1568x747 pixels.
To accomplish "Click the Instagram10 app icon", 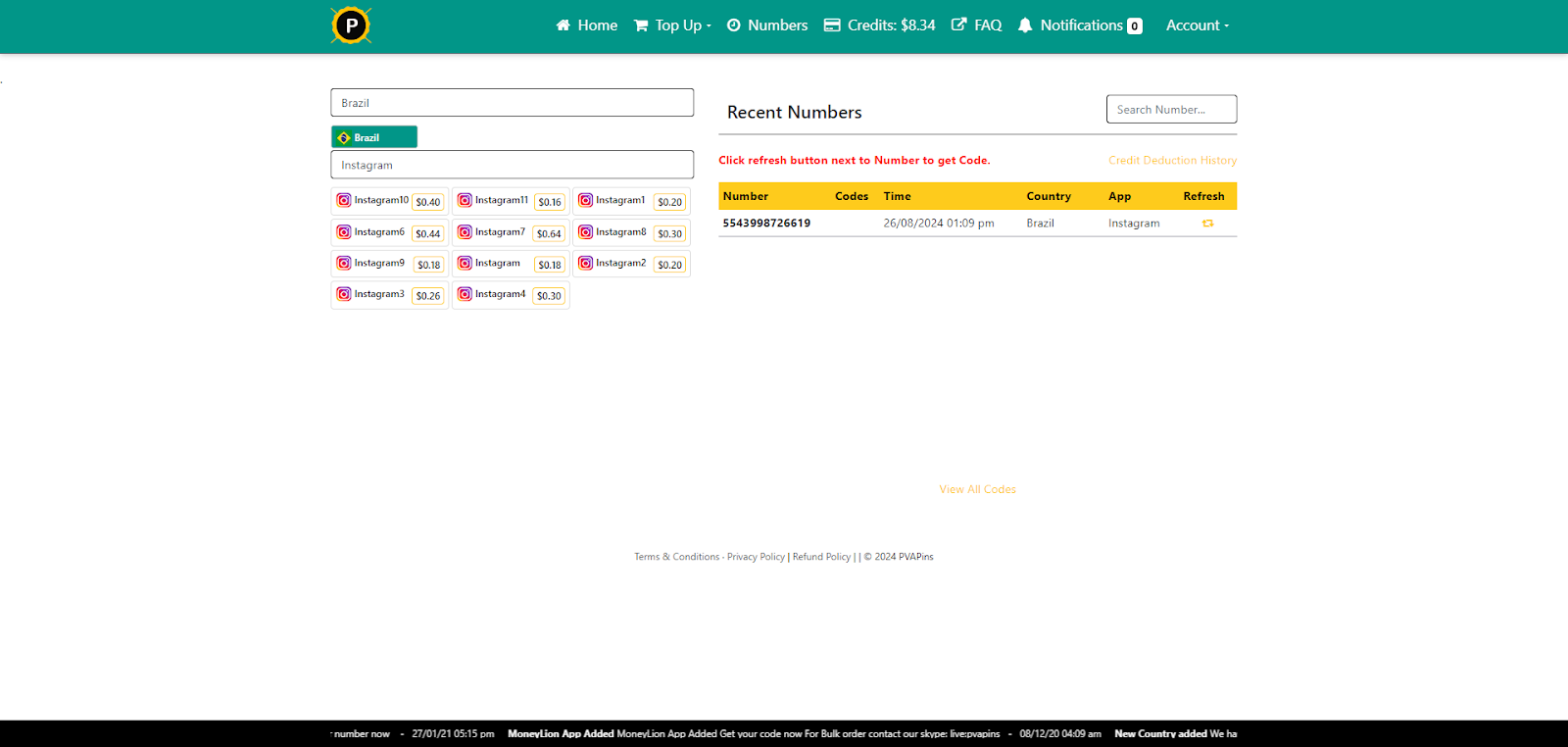I will click(344, 200).
